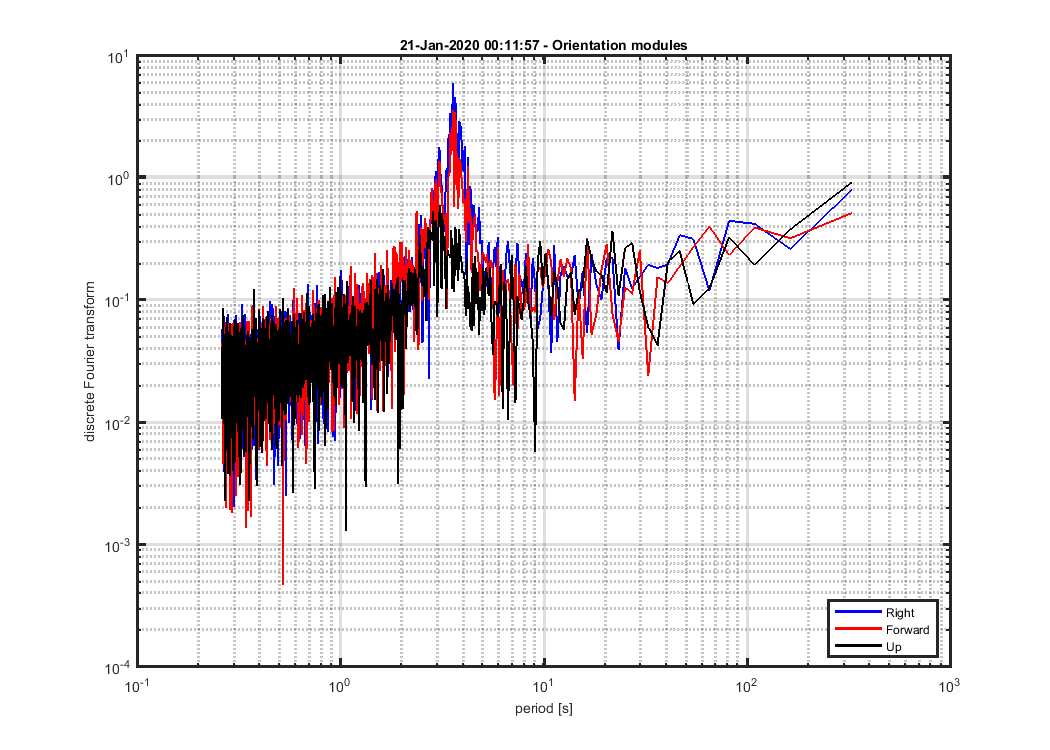The image size is (1050, 750).
Task: Select the 'Up' legend entry
Action: pyautogui.click(x=893, y=647)
